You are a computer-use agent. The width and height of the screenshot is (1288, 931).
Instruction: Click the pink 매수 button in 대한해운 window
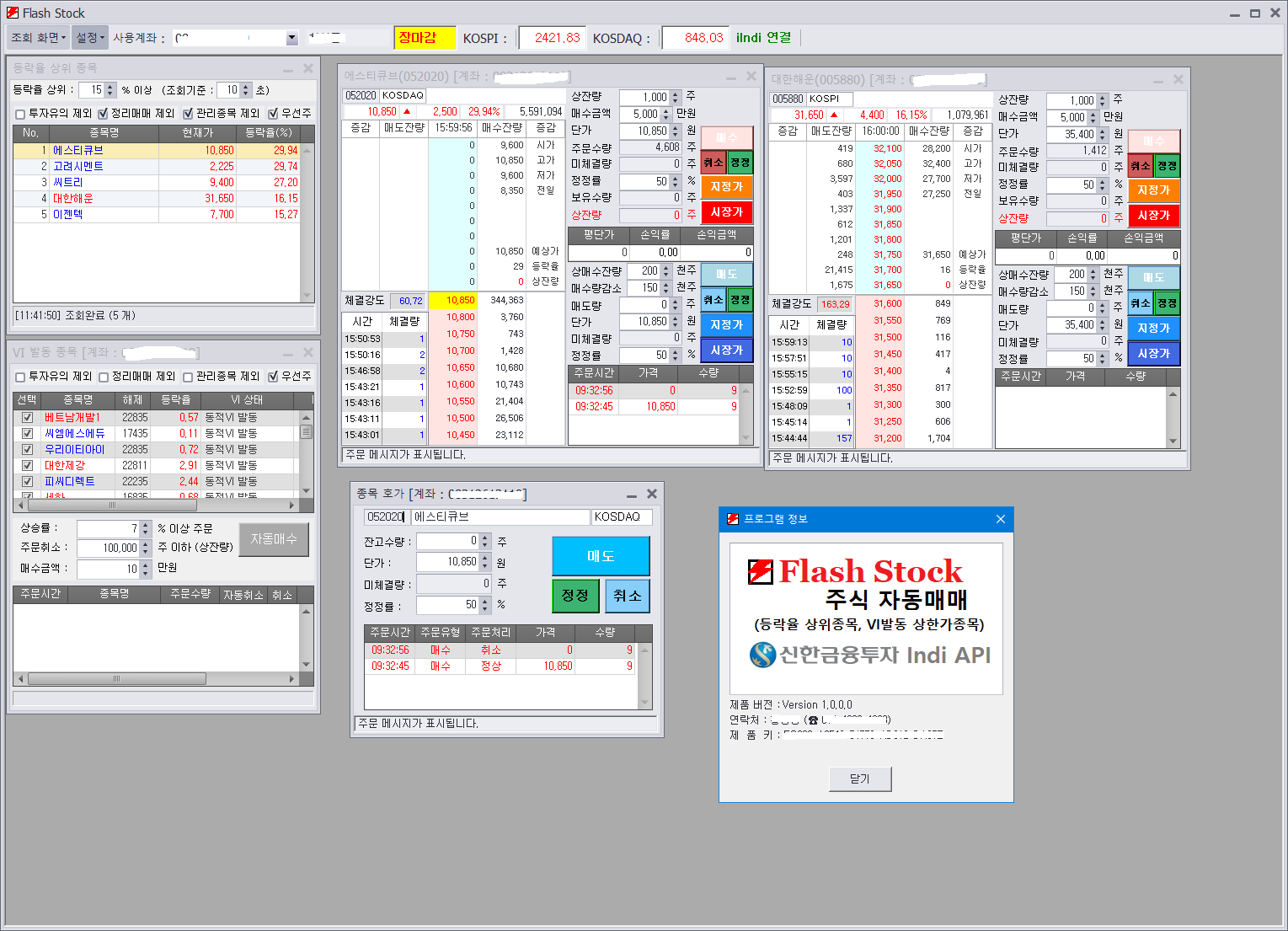(x=1154, y=141)
